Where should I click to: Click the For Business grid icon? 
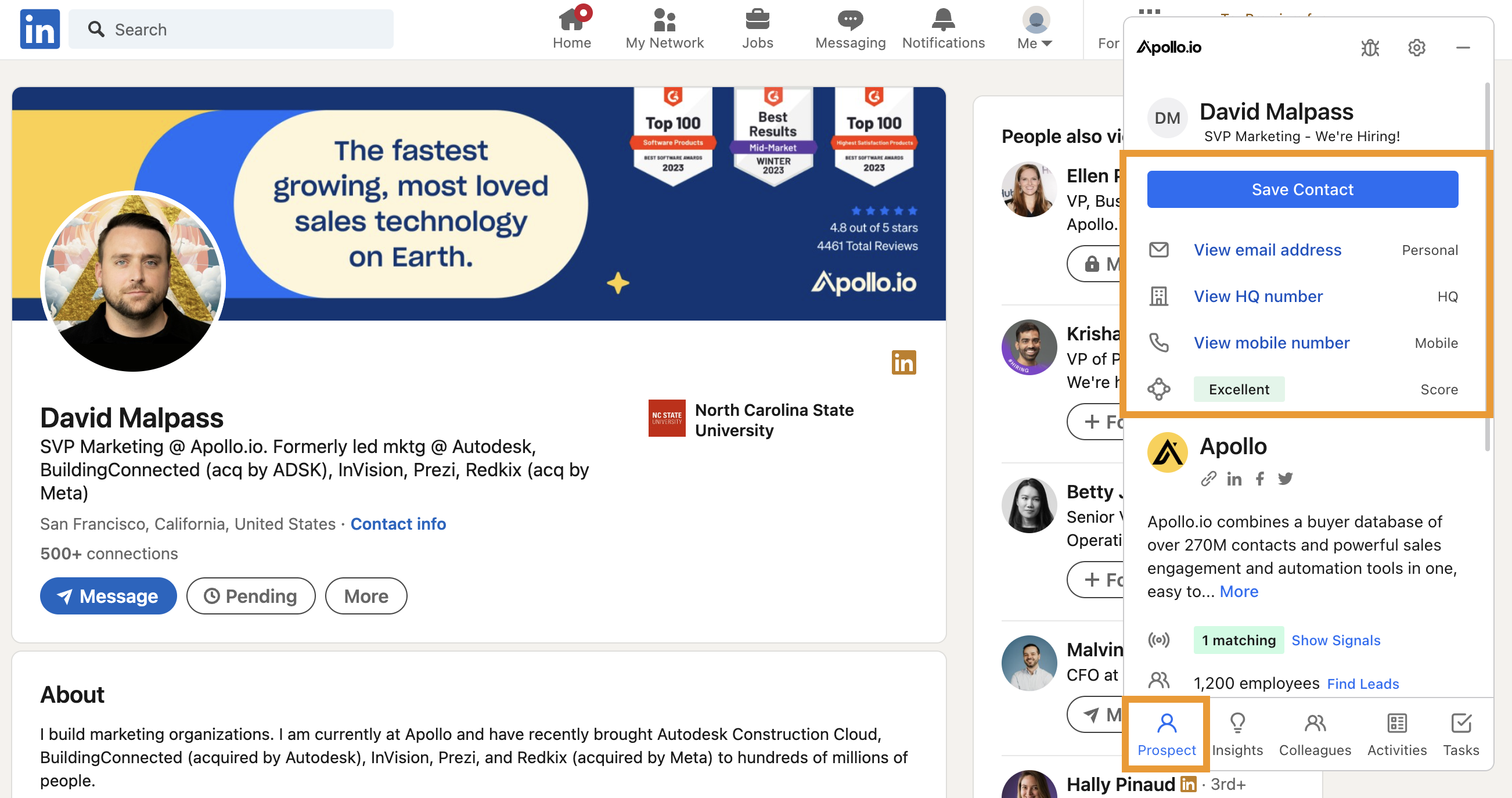tap(1149, 12)
